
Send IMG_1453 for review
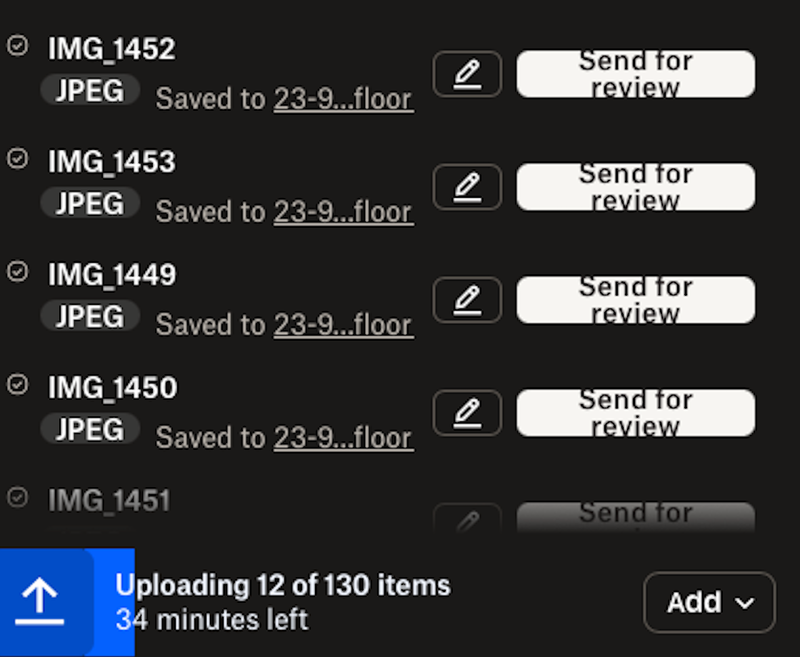click(635, 187)
